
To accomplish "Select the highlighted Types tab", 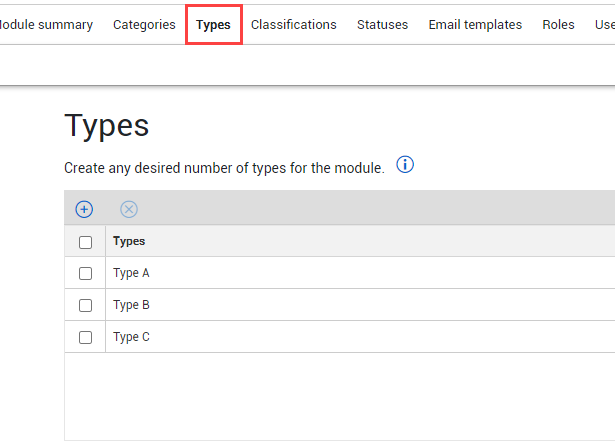I will (x=214, y=25).
